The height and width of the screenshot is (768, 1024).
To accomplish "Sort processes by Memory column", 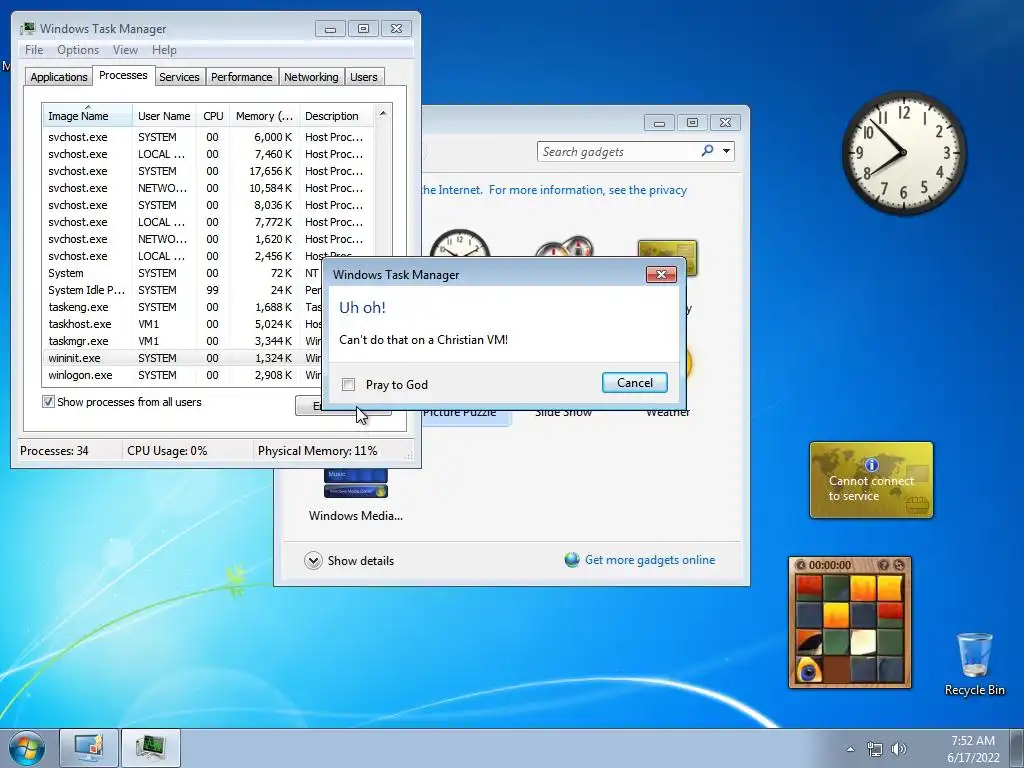I will coord(264,116).
